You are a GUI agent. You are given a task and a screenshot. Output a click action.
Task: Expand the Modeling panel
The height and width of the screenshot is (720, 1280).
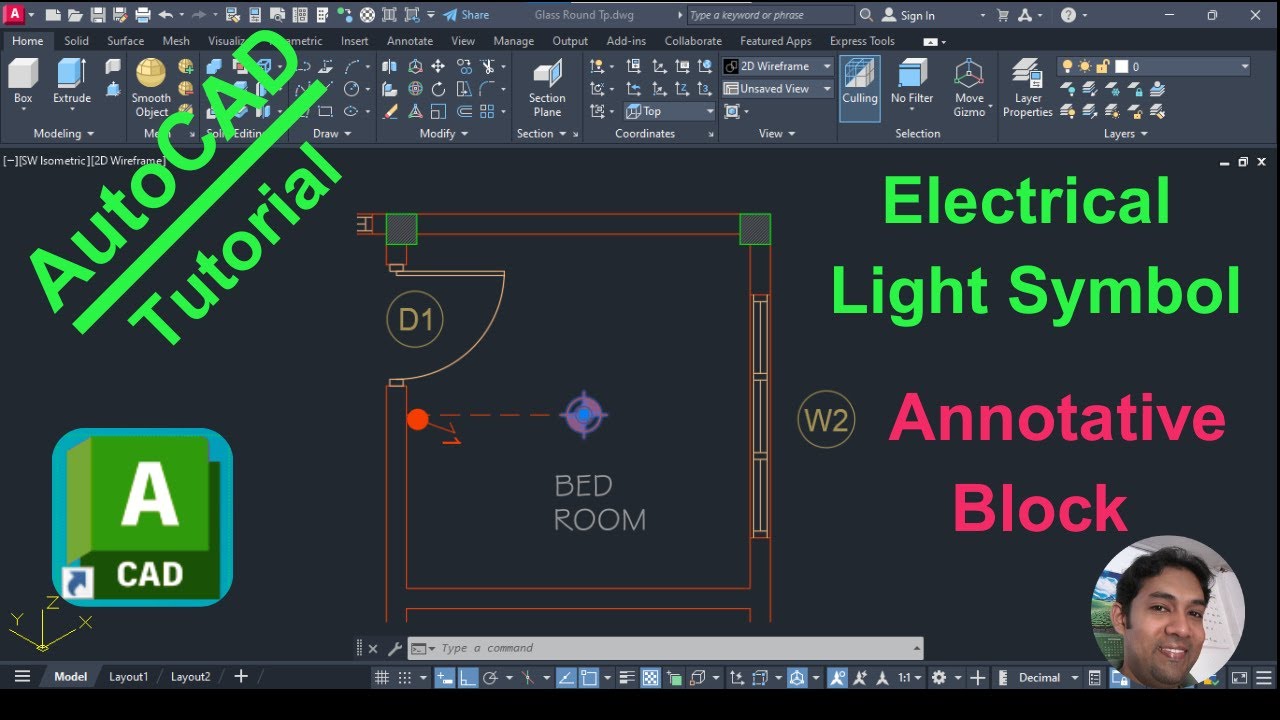pos(64,133)
